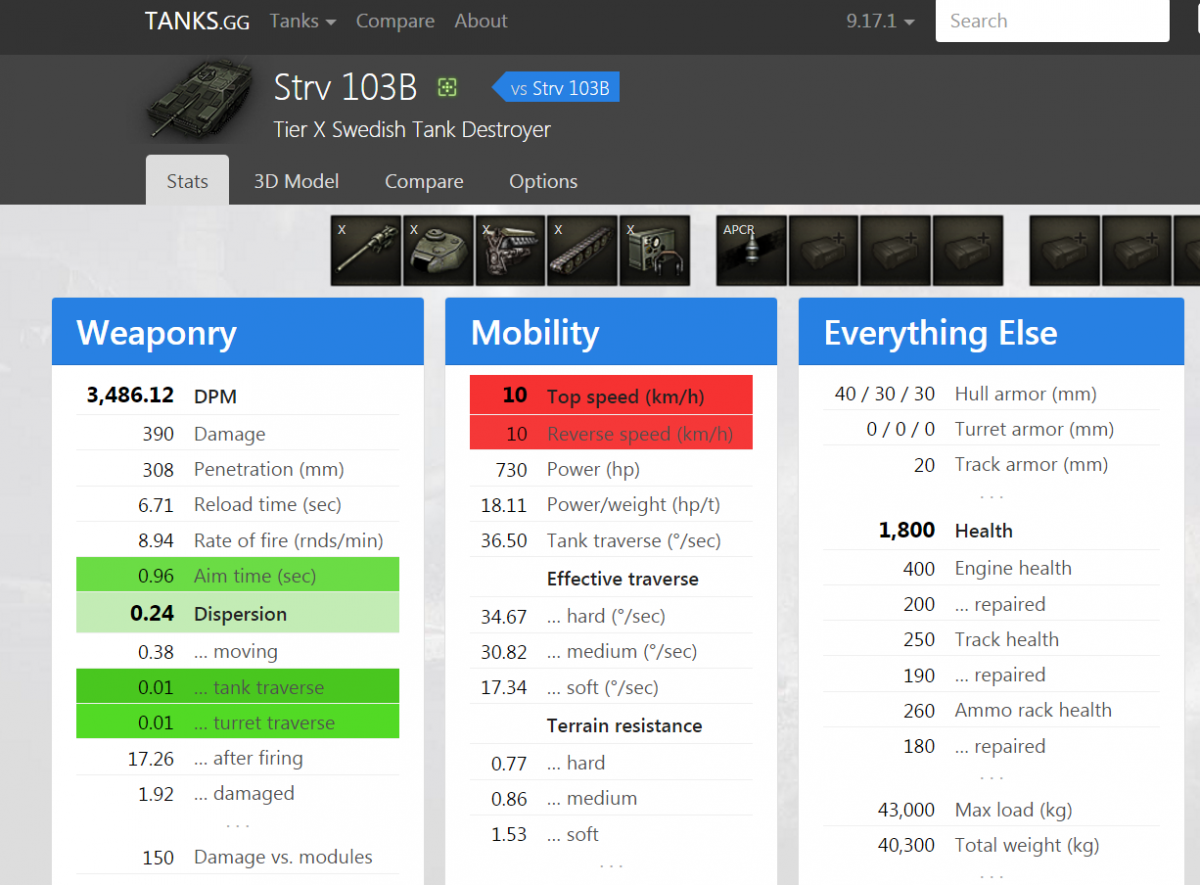This screenshot has width=1200, height=885.
Task: Select the terrain resistance '... medium' 0.86 row
Action: click(611, 799)
